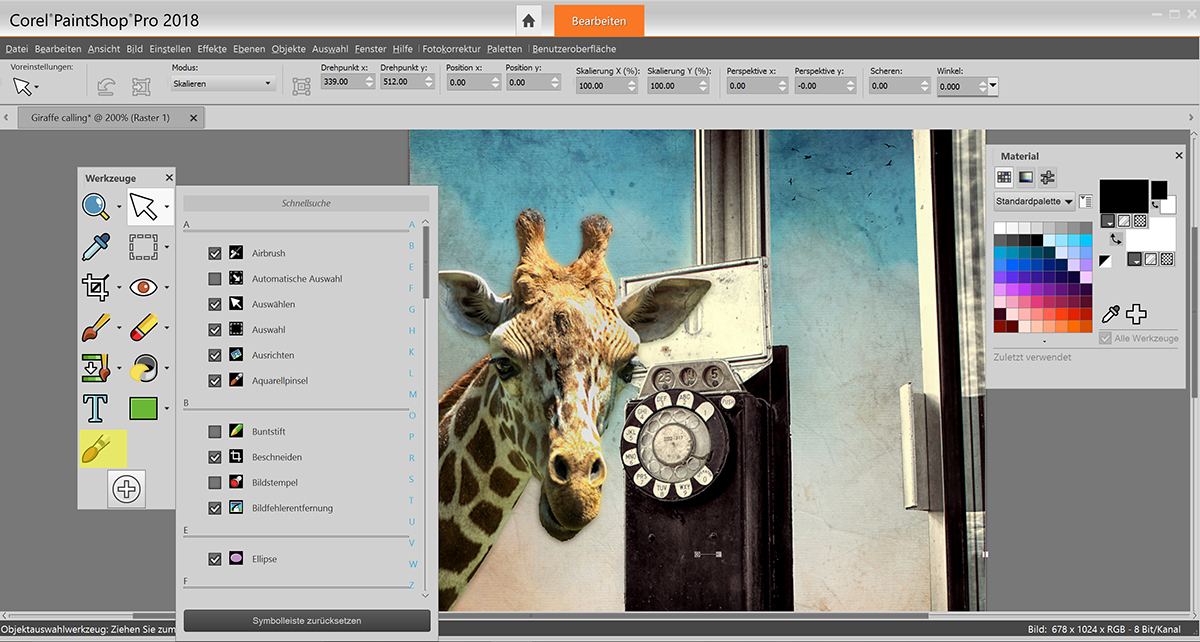Screen dimensions: 1200x642
Task: Click the large black foreground color swatch
Action: [1123, 195]
